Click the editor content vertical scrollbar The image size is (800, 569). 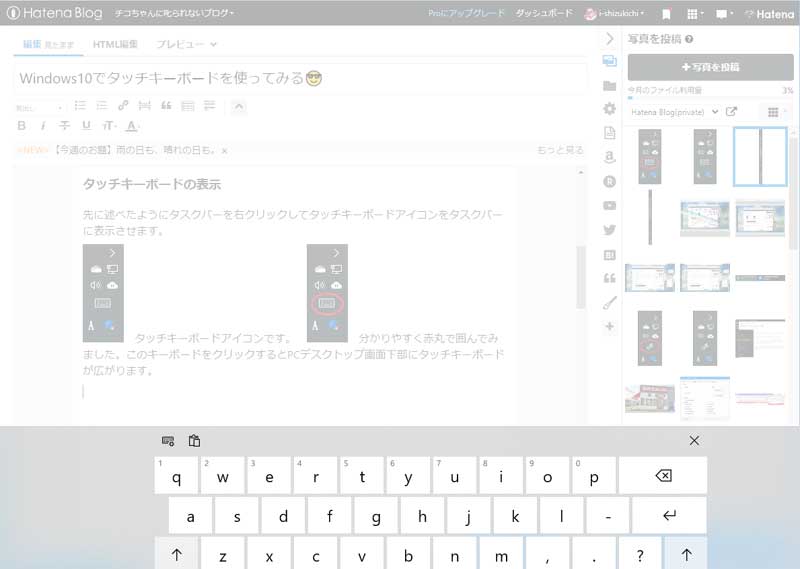click(x=580, y=277)
